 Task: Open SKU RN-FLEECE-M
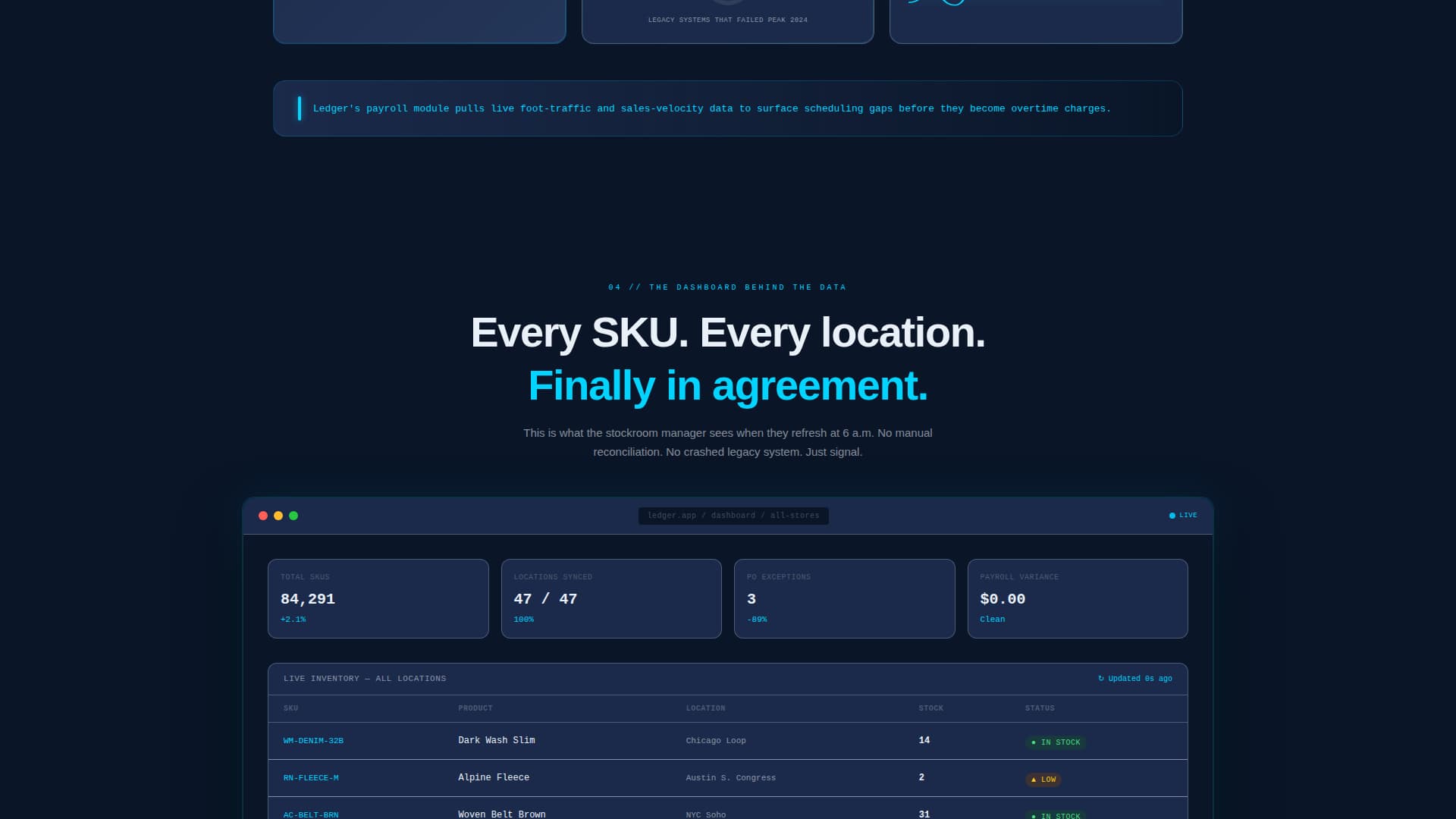point(311,778)
